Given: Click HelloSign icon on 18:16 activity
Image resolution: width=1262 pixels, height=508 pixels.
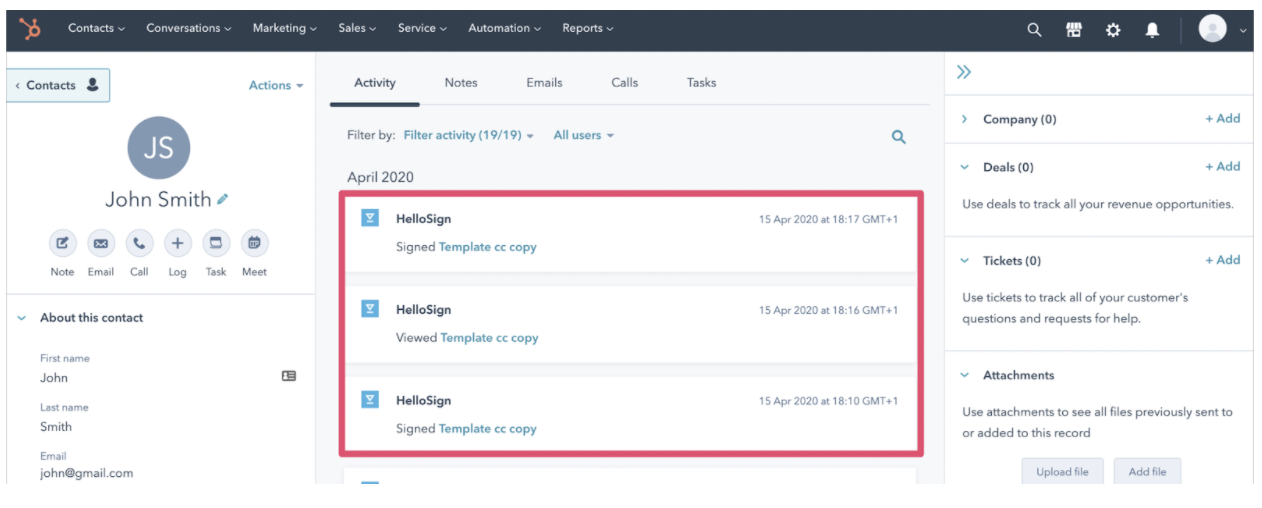Looking at the screenshot, I should (370, 309).
